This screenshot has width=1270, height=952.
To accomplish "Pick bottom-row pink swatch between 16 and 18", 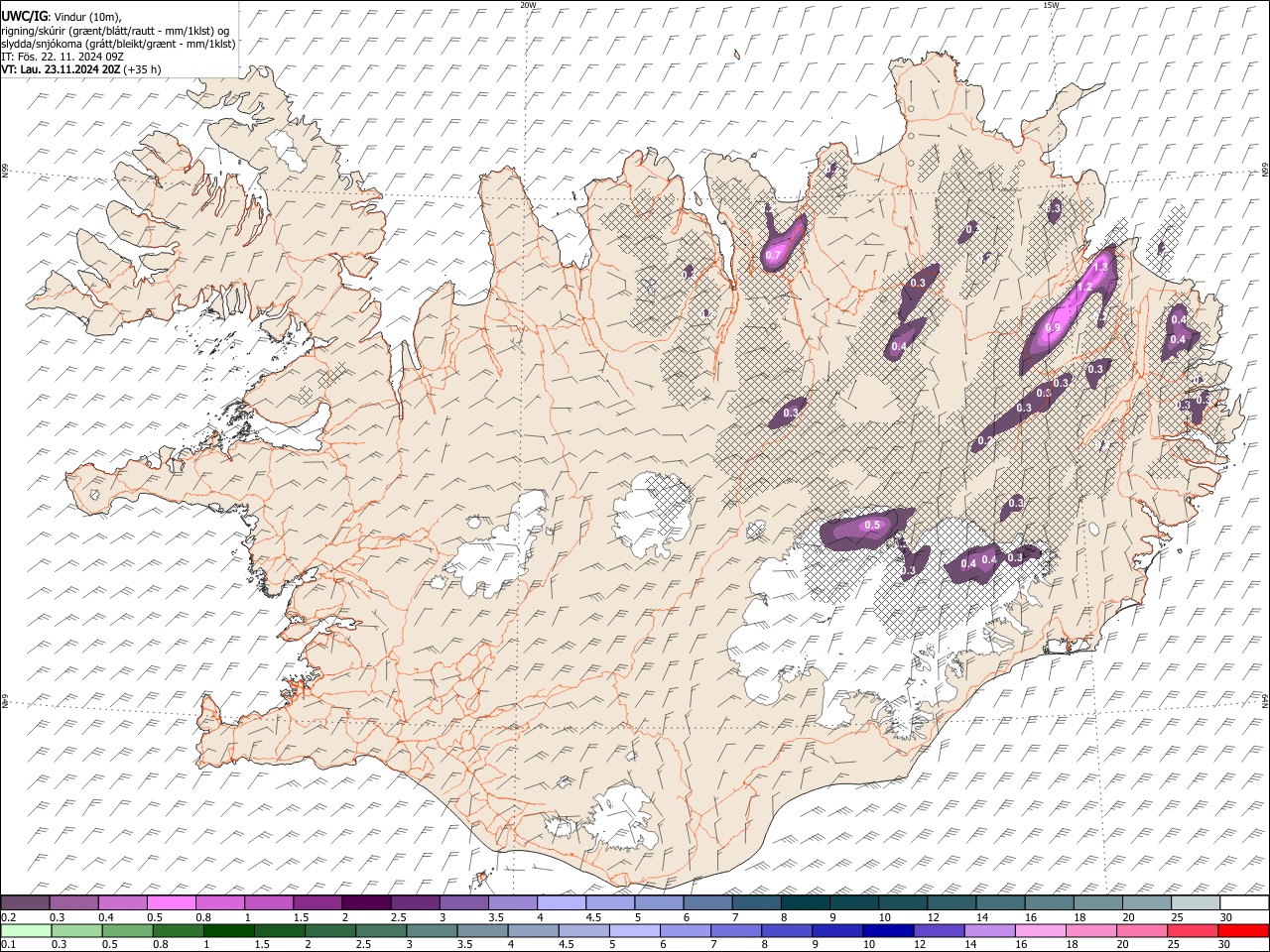I will click(x=1039, y=930).
